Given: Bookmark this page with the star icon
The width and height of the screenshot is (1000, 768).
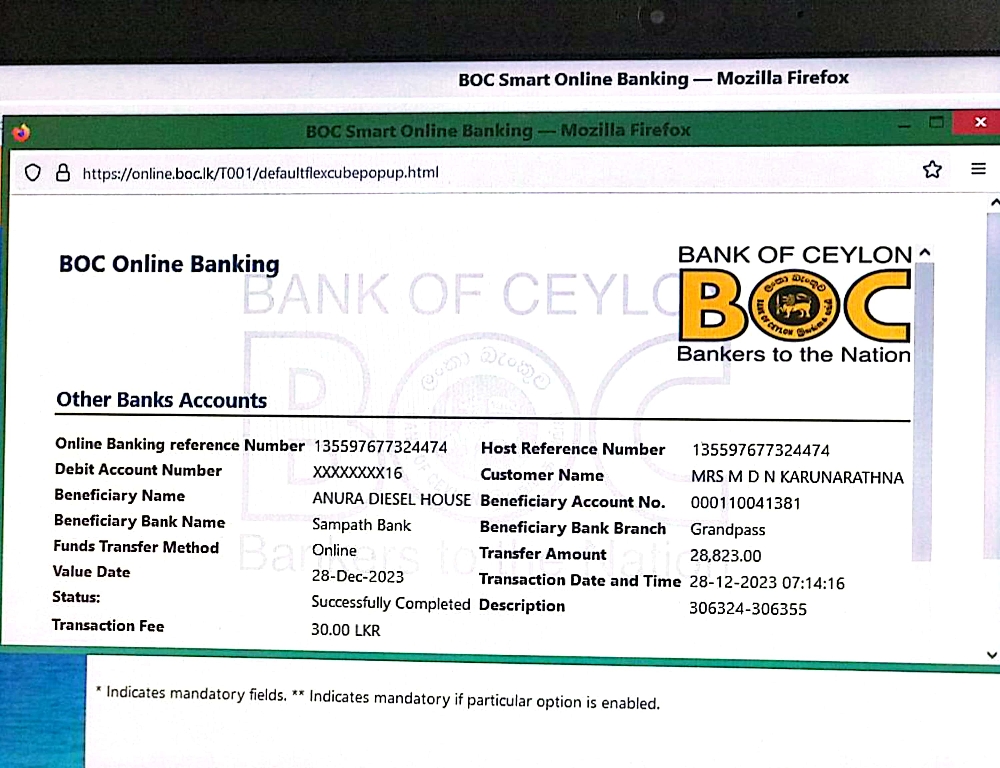Looking at the screenshot, I should tap(932, 170).
